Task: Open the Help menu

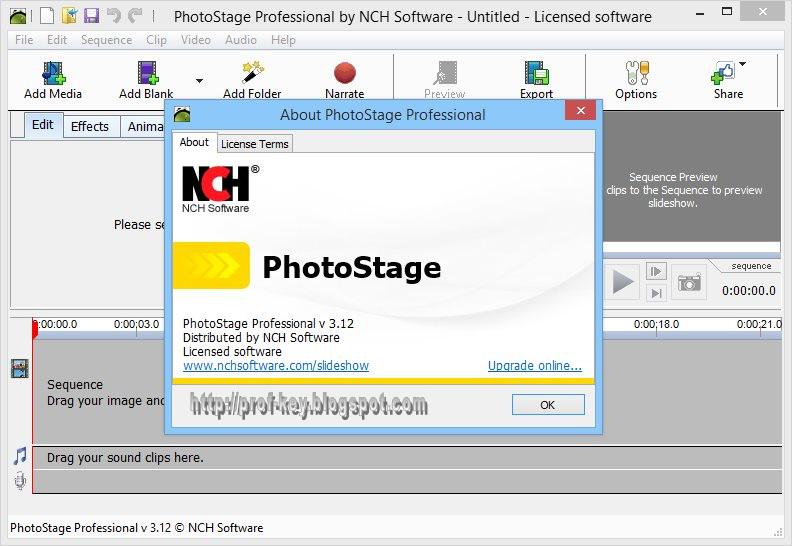Action: coord(283,39)
